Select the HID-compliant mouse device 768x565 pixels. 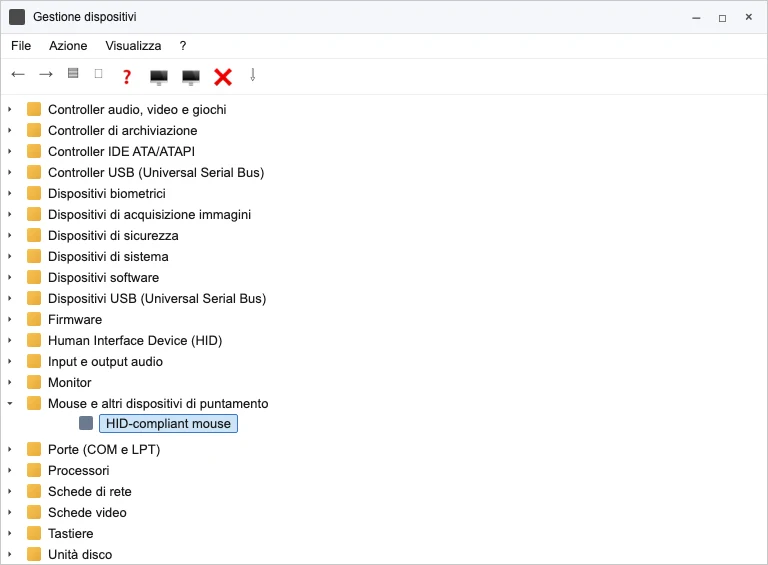click(168, 424)
